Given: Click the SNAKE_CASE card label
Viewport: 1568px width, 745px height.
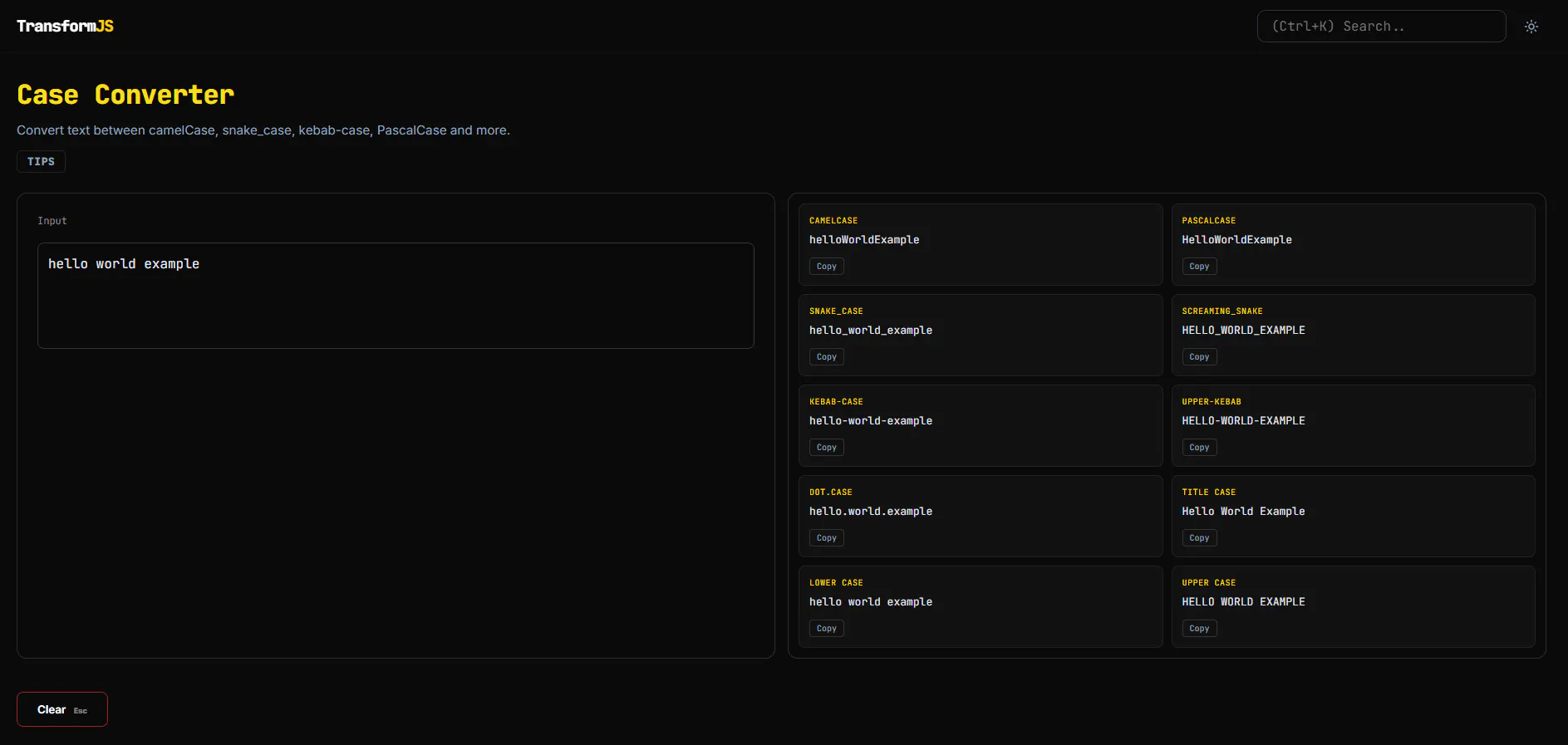Looking at the screenshot, I should click(836, 311).
